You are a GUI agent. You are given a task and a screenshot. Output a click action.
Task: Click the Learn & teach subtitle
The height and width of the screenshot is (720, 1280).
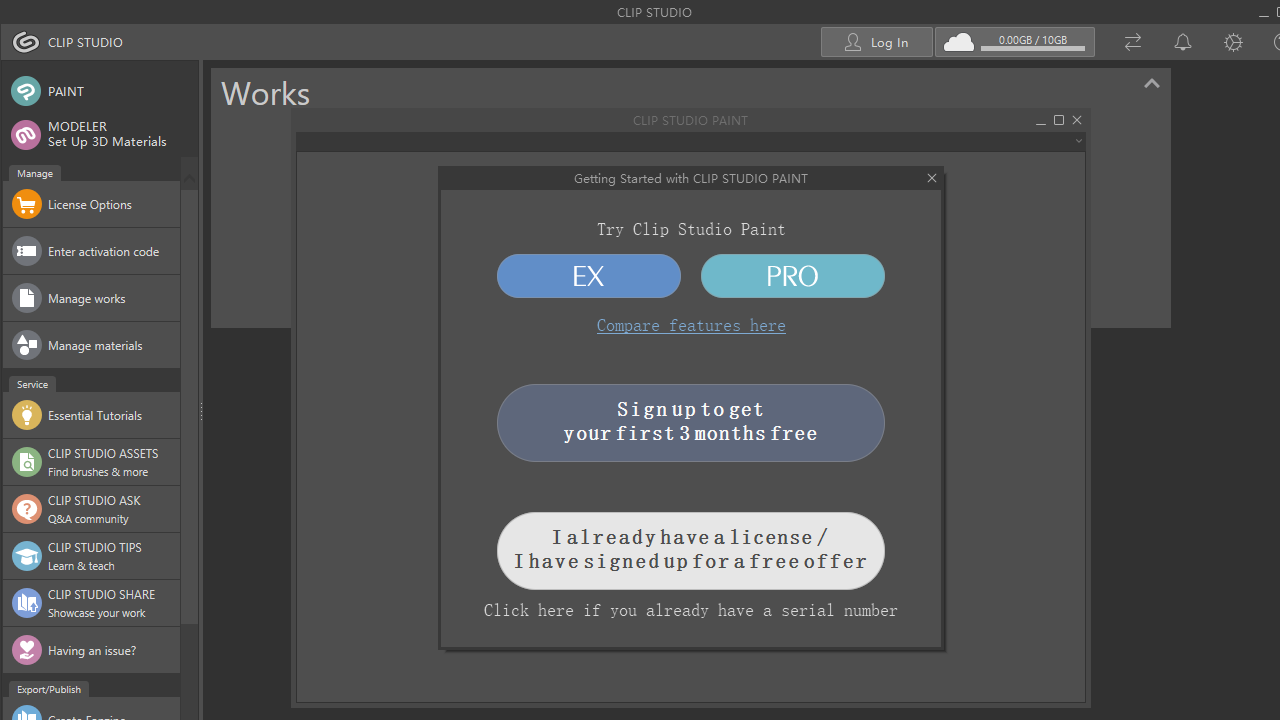point(81,566)
